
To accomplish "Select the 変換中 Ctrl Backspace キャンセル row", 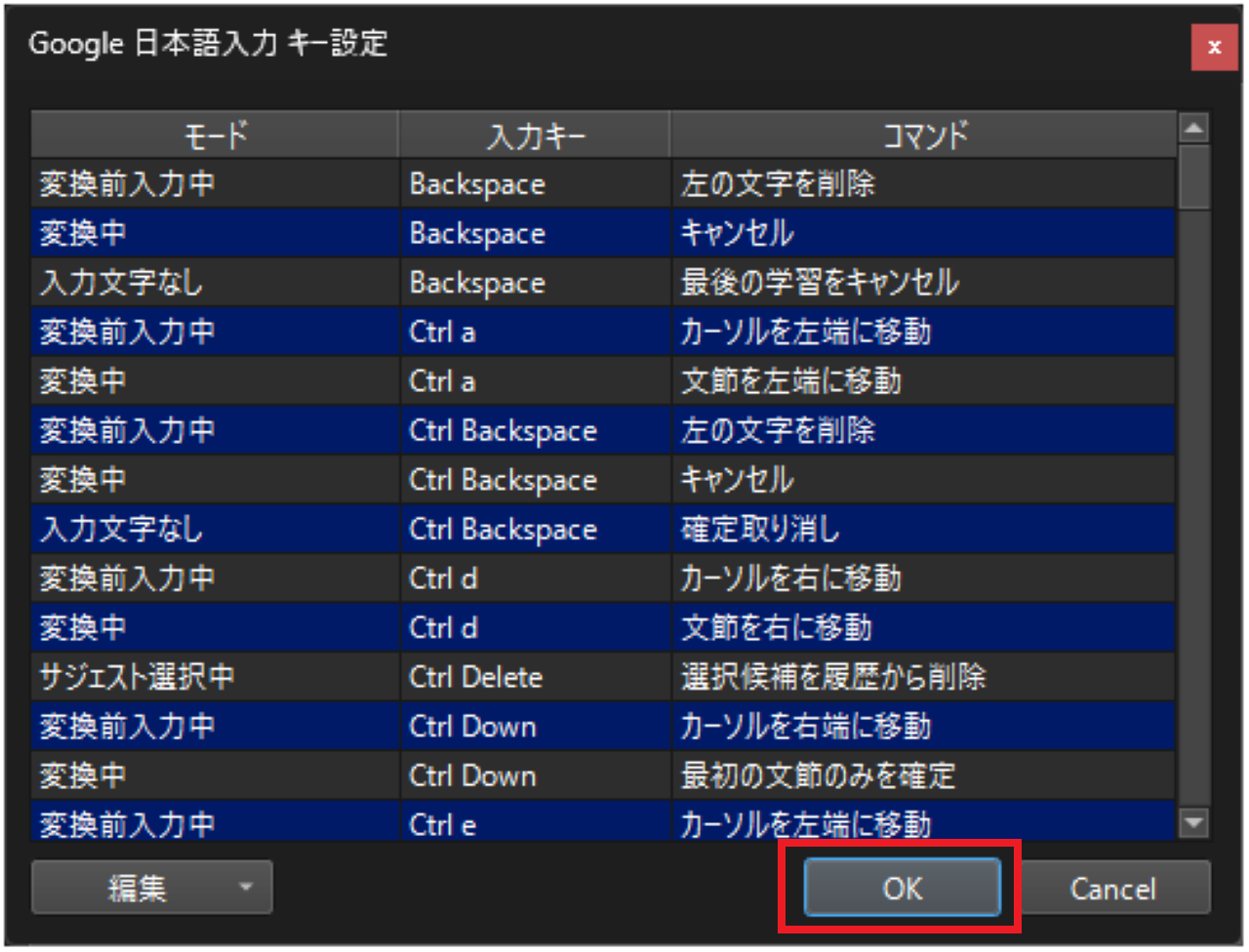I will pyautogui.click(x=390, y=479).
